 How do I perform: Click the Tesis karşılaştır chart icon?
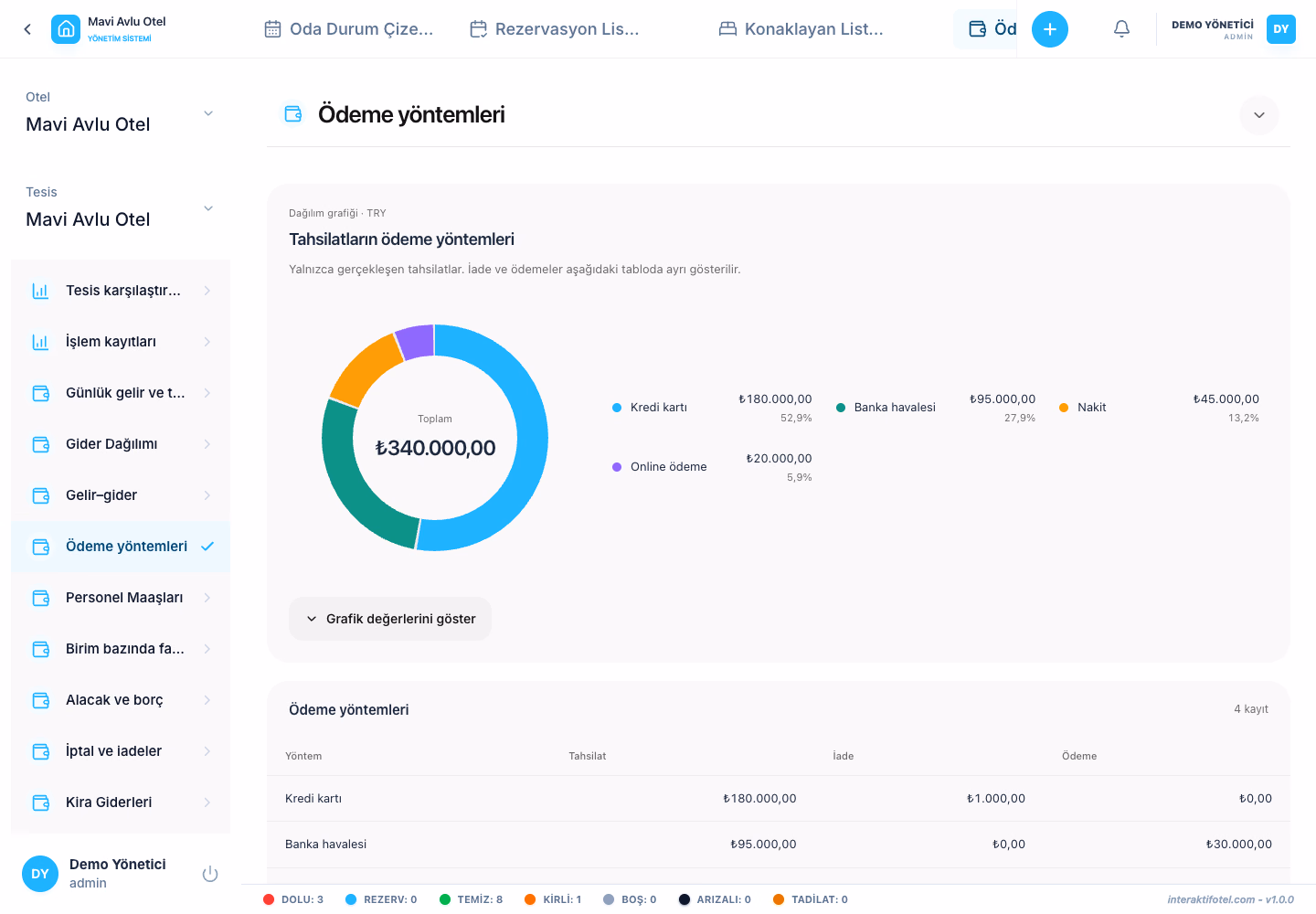41,291
